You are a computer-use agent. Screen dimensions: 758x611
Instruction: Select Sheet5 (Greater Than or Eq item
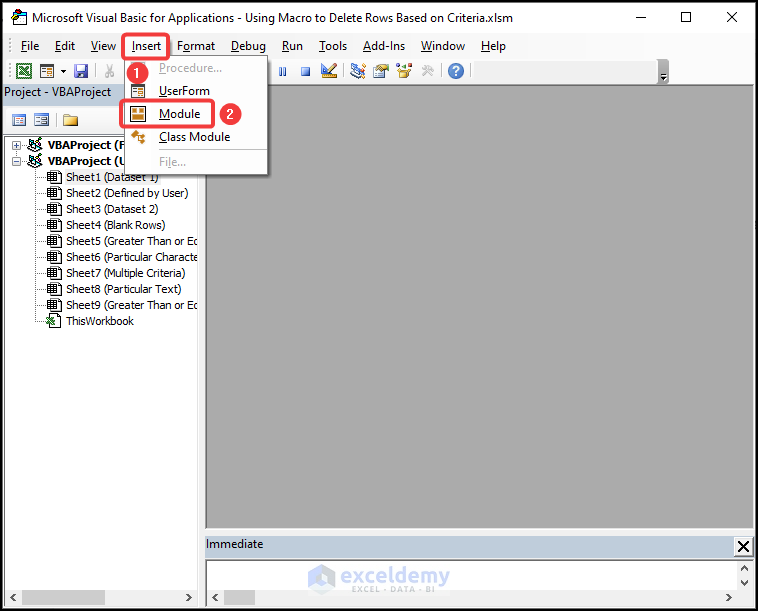(131, 241)
